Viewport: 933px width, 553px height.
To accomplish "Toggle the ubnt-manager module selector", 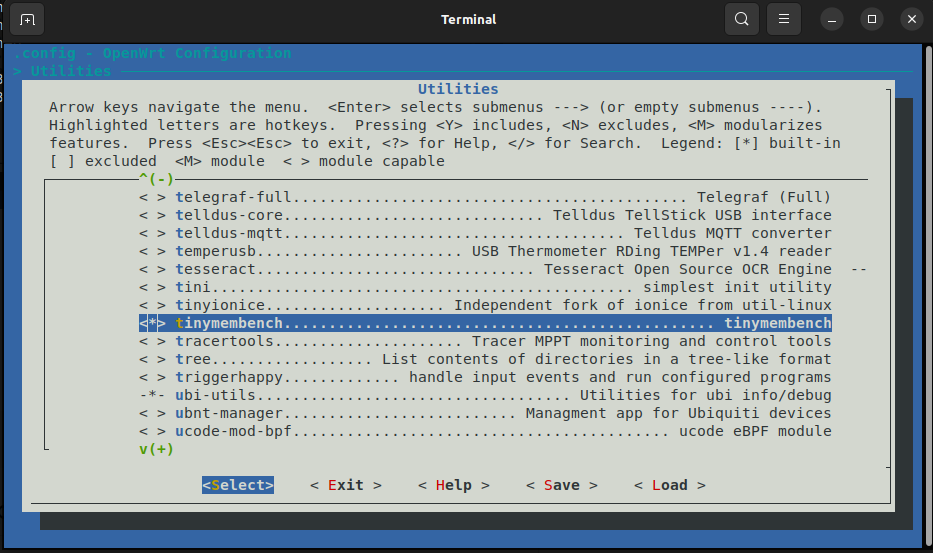I will (152, 413).
